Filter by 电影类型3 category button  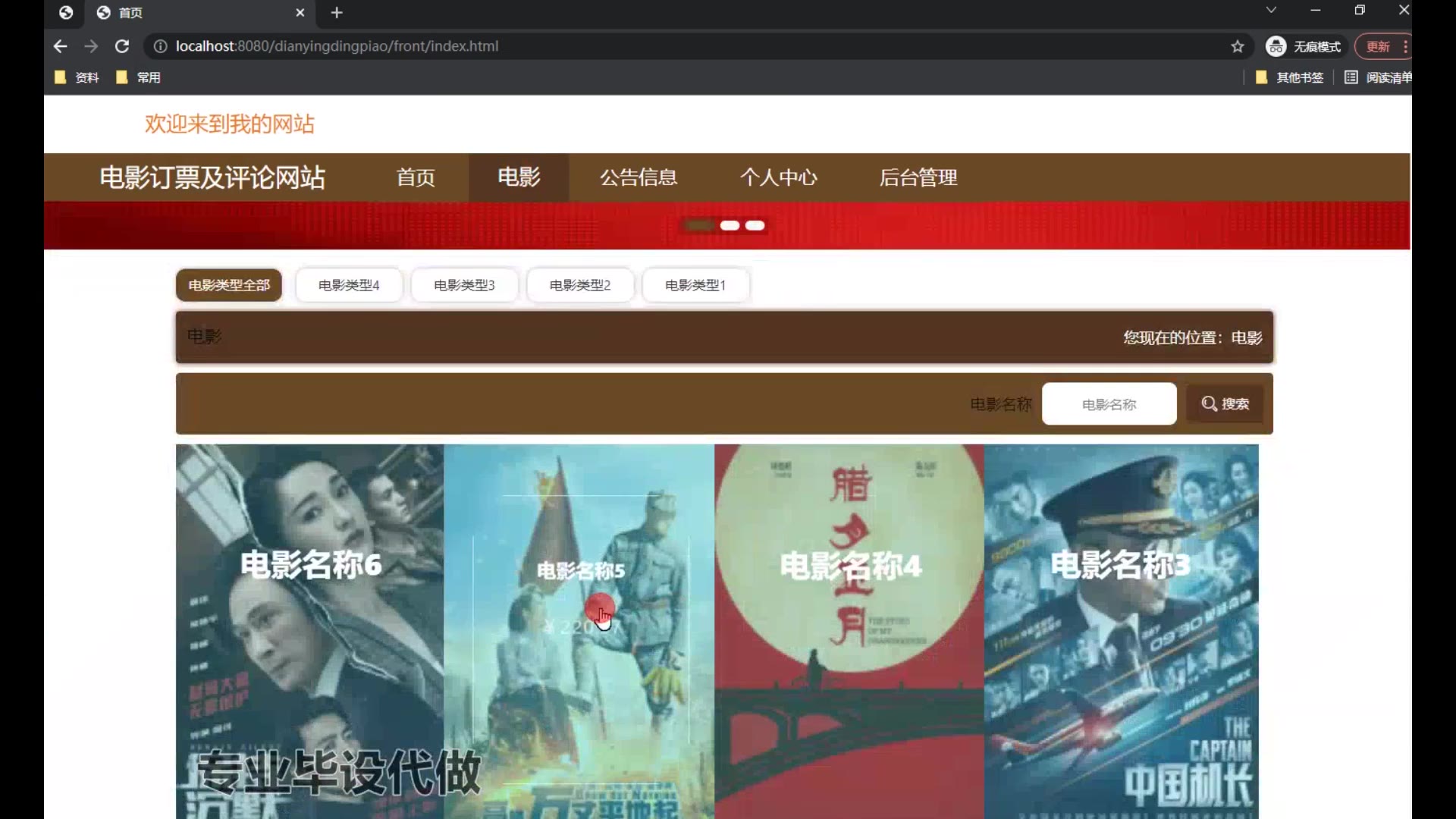[x=464, y=285]
